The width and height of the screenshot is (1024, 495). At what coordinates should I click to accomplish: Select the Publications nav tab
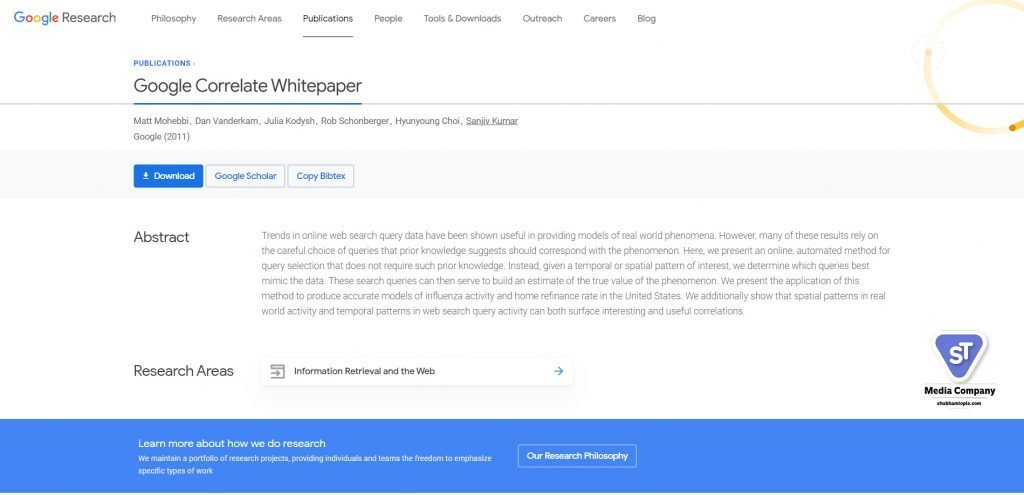(x=328, y=18)
